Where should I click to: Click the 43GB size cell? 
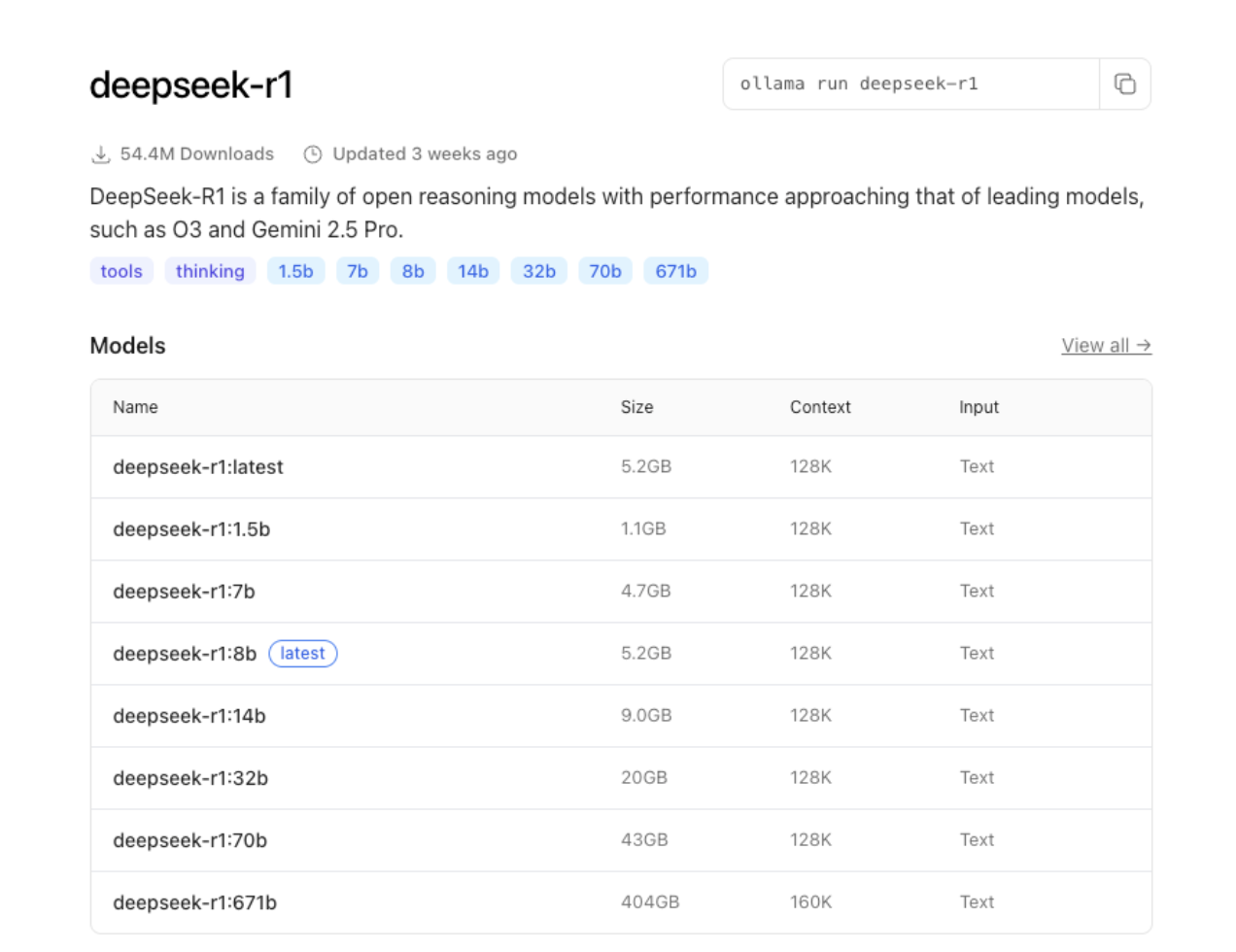644,839
